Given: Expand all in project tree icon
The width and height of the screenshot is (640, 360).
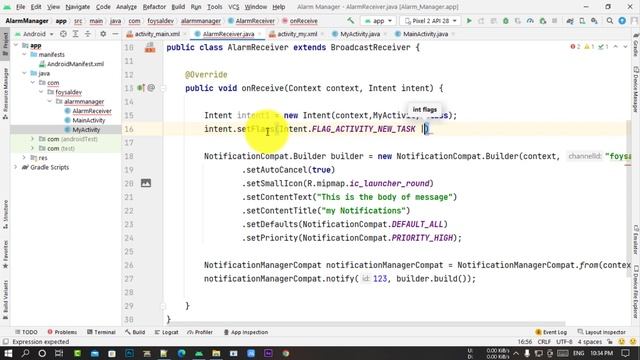Looking at the screenshot, I should click(76, 34).
